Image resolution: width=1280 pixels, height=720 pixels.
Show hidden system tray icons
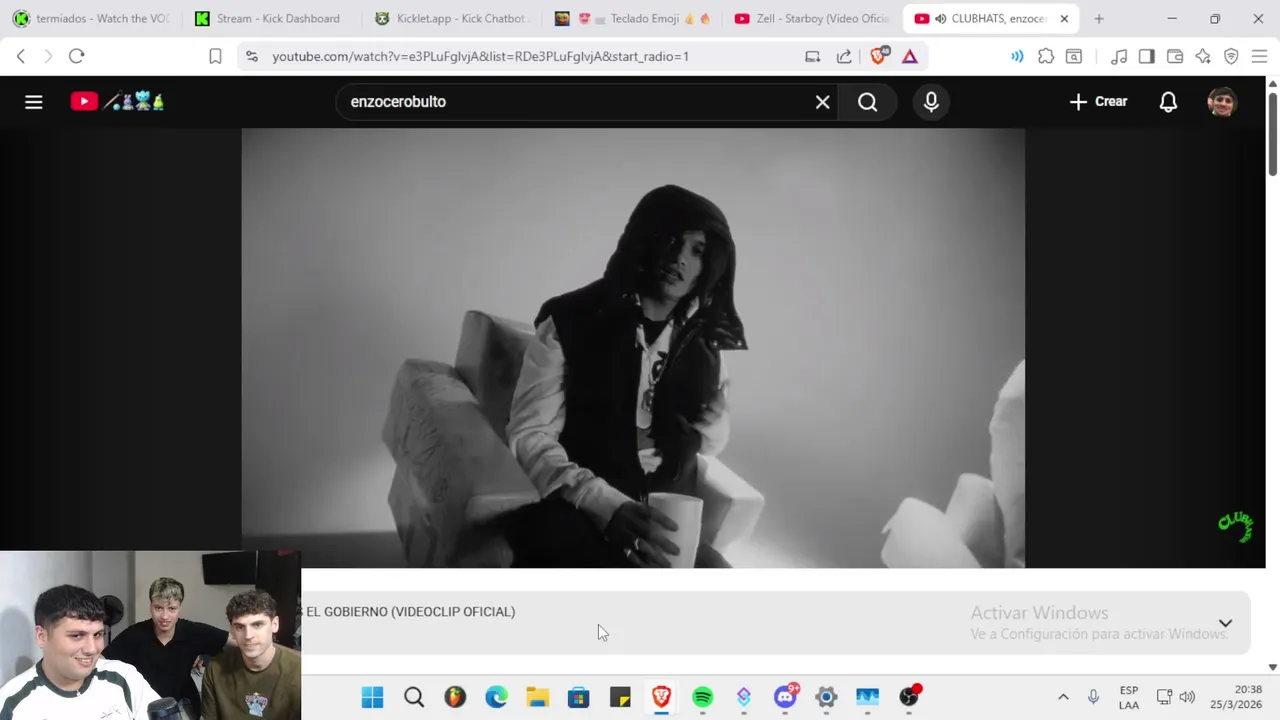(1063, 697)
